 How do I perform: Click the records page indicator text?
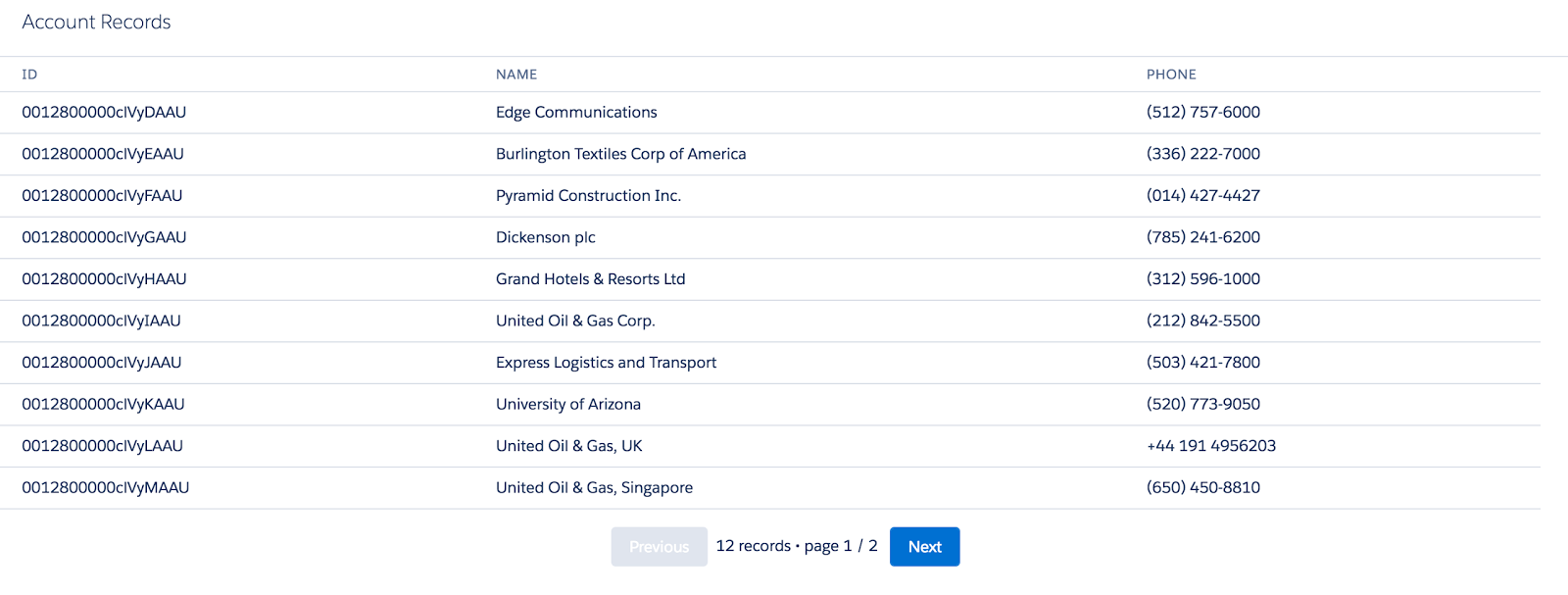point(797,546)
